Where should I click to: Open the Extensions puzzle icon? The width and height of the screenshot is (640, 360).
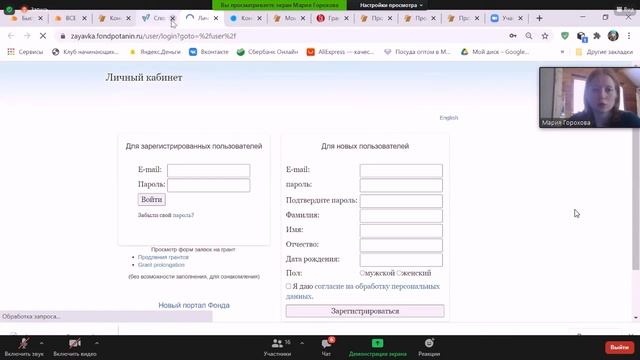[597, 36]
